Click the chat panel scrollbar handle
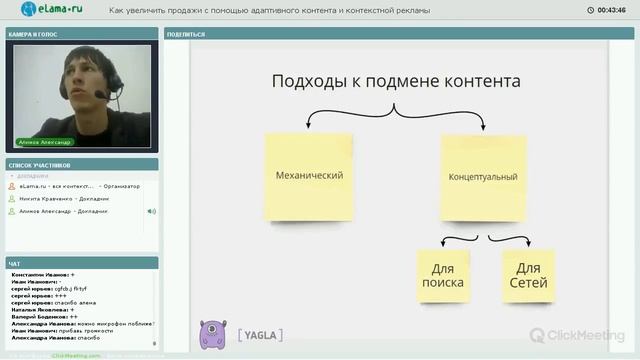 point(154,344)
